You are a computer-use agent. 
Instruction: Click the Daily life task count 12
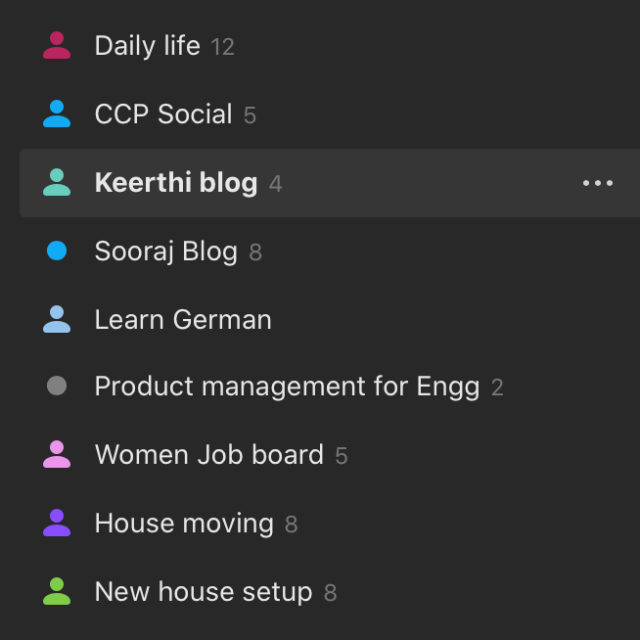pos(223,47)
